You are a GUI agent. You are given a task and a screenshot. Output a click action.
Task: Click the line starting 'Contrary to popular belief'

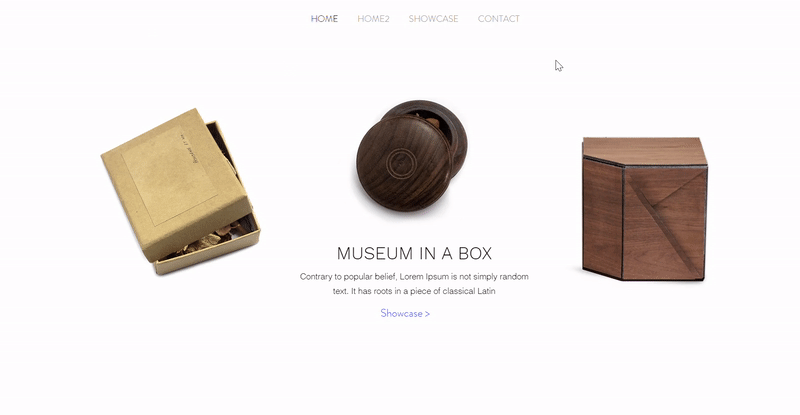pyautogui.click(x=414, y=277)
